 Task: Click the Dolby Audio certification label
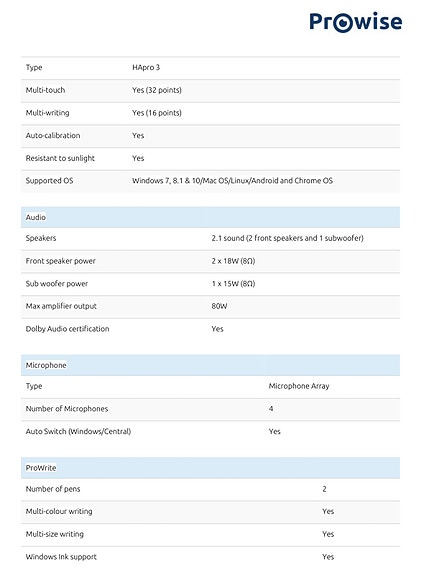point(67,329)
